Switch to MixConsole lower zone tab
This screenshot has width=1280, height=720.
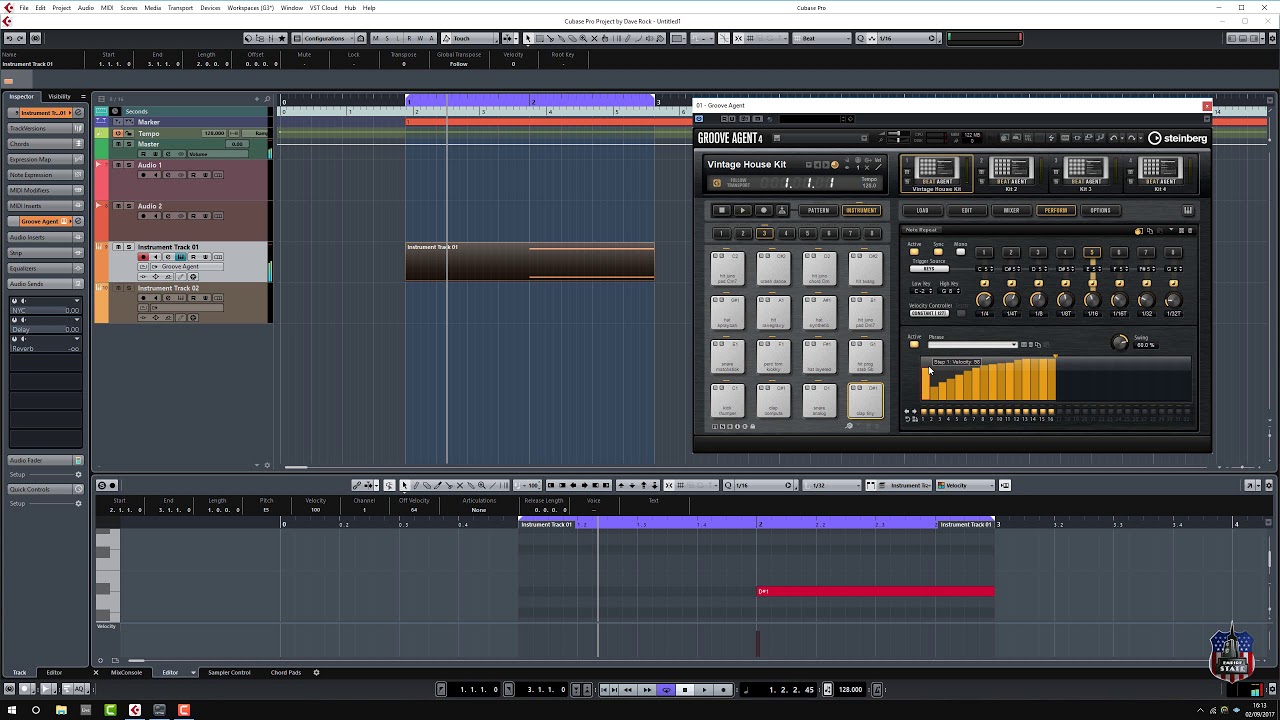[x=126, y=672]
